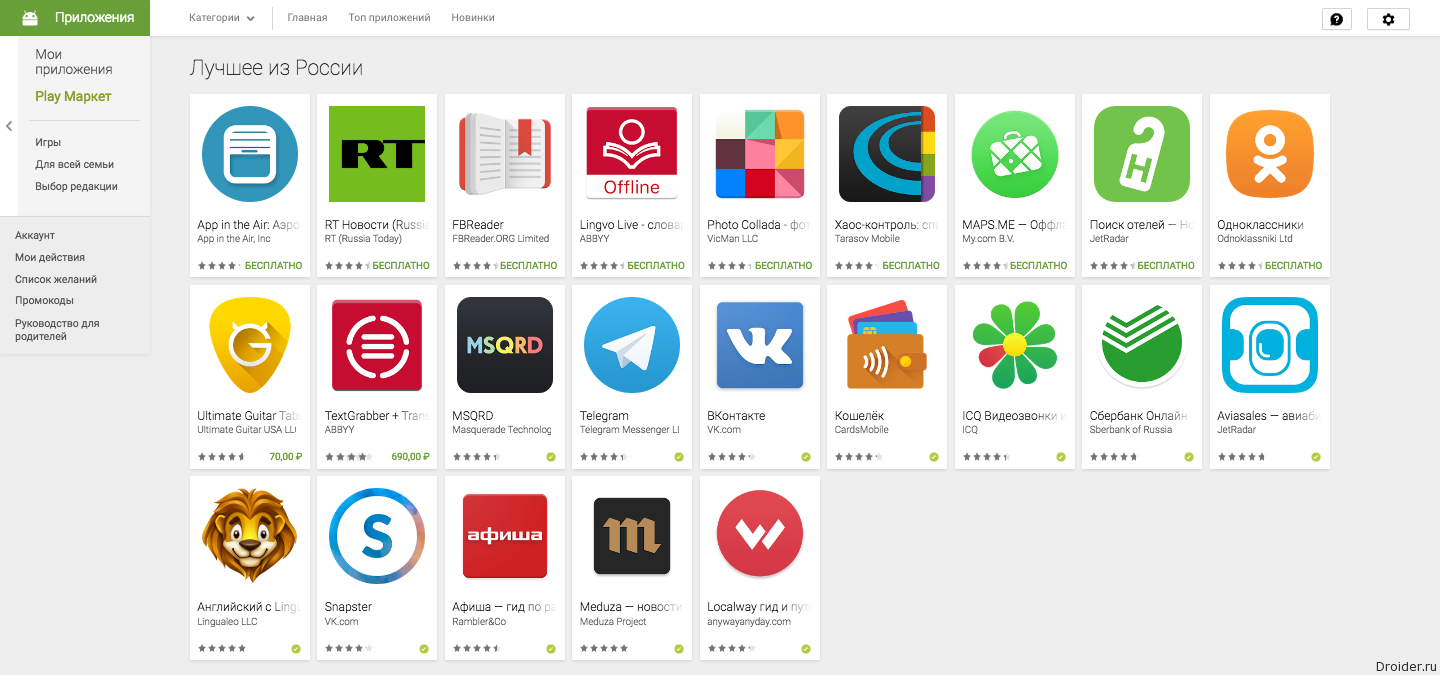The image size is (1440, 675).
Task: Select the ICQ flower icon
Action: click(1014, 345)
